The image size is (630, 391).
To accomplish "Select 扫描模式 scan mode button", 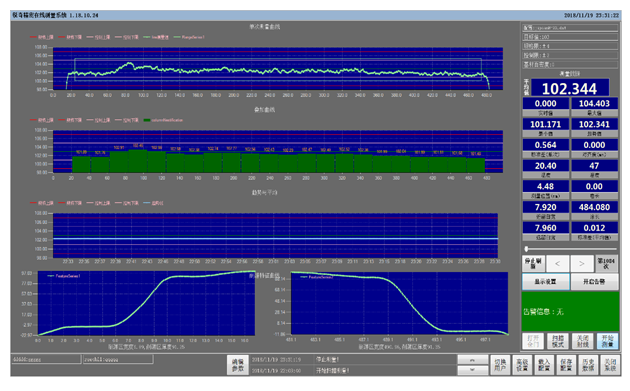I will 558,341.
